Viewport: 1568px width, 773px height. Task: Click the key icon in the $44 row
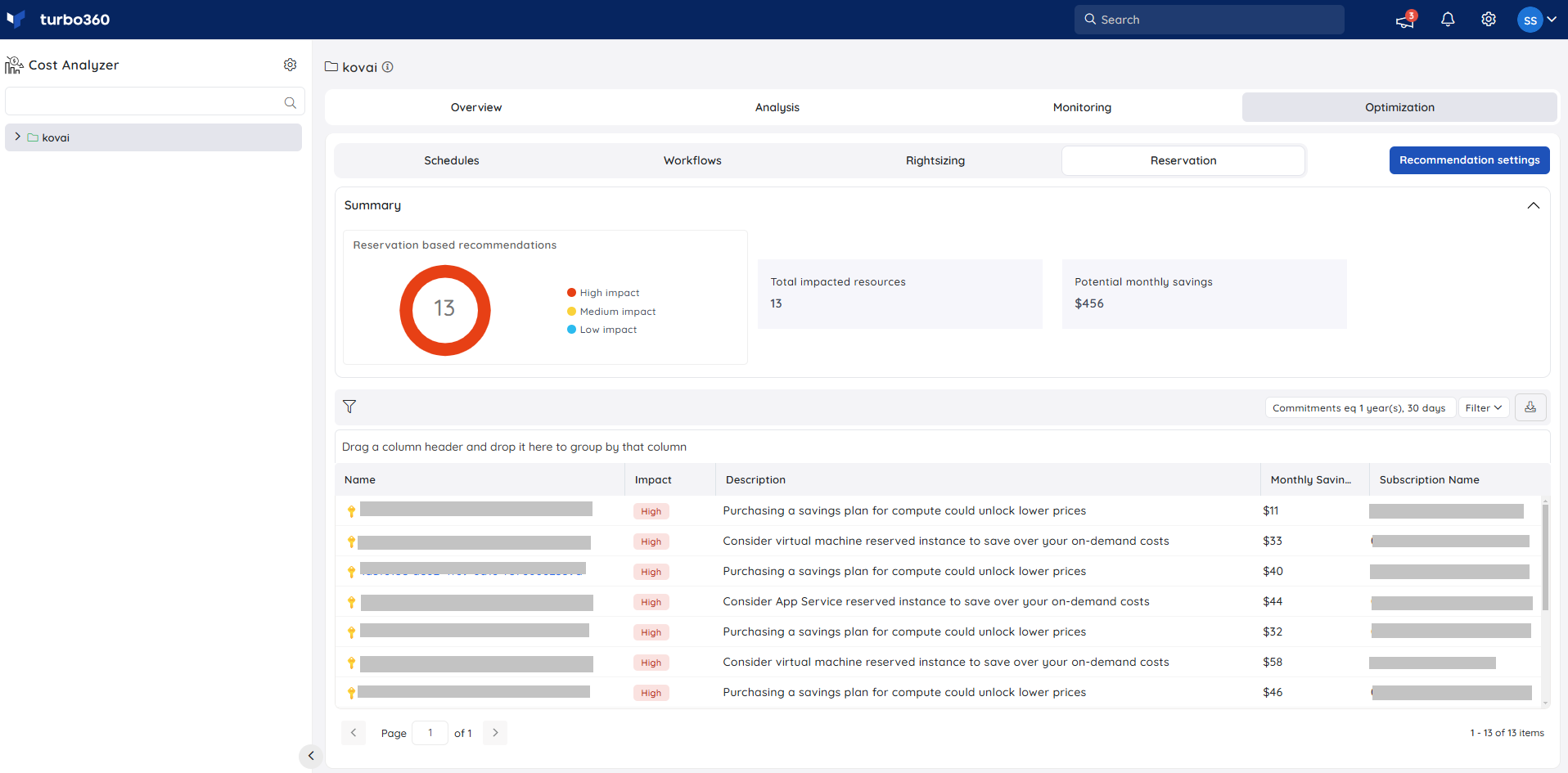(351, 602)
